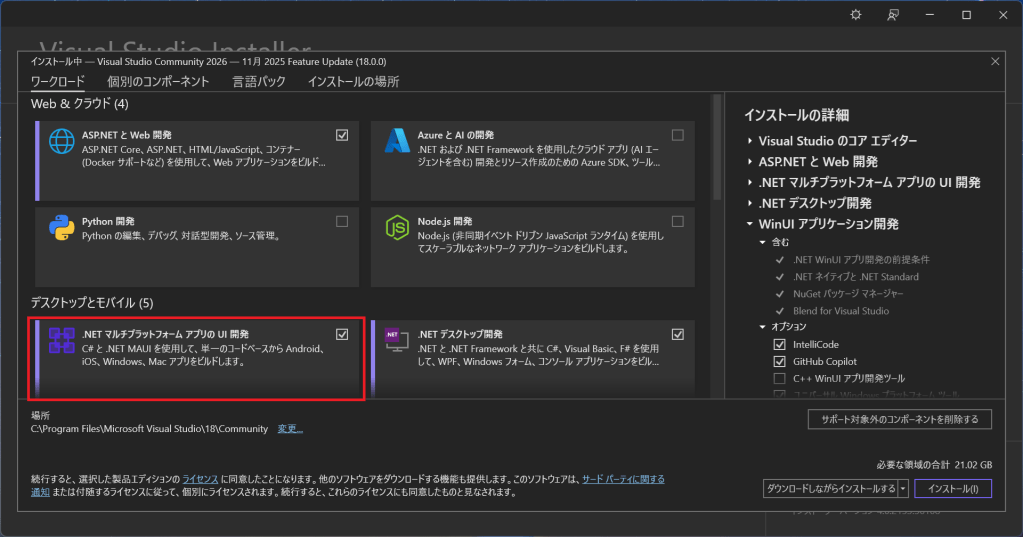Click the .NET MAUI multi-platform workload icon
Viewport: 1023px width, 537px height.
[x=63, y=341]
